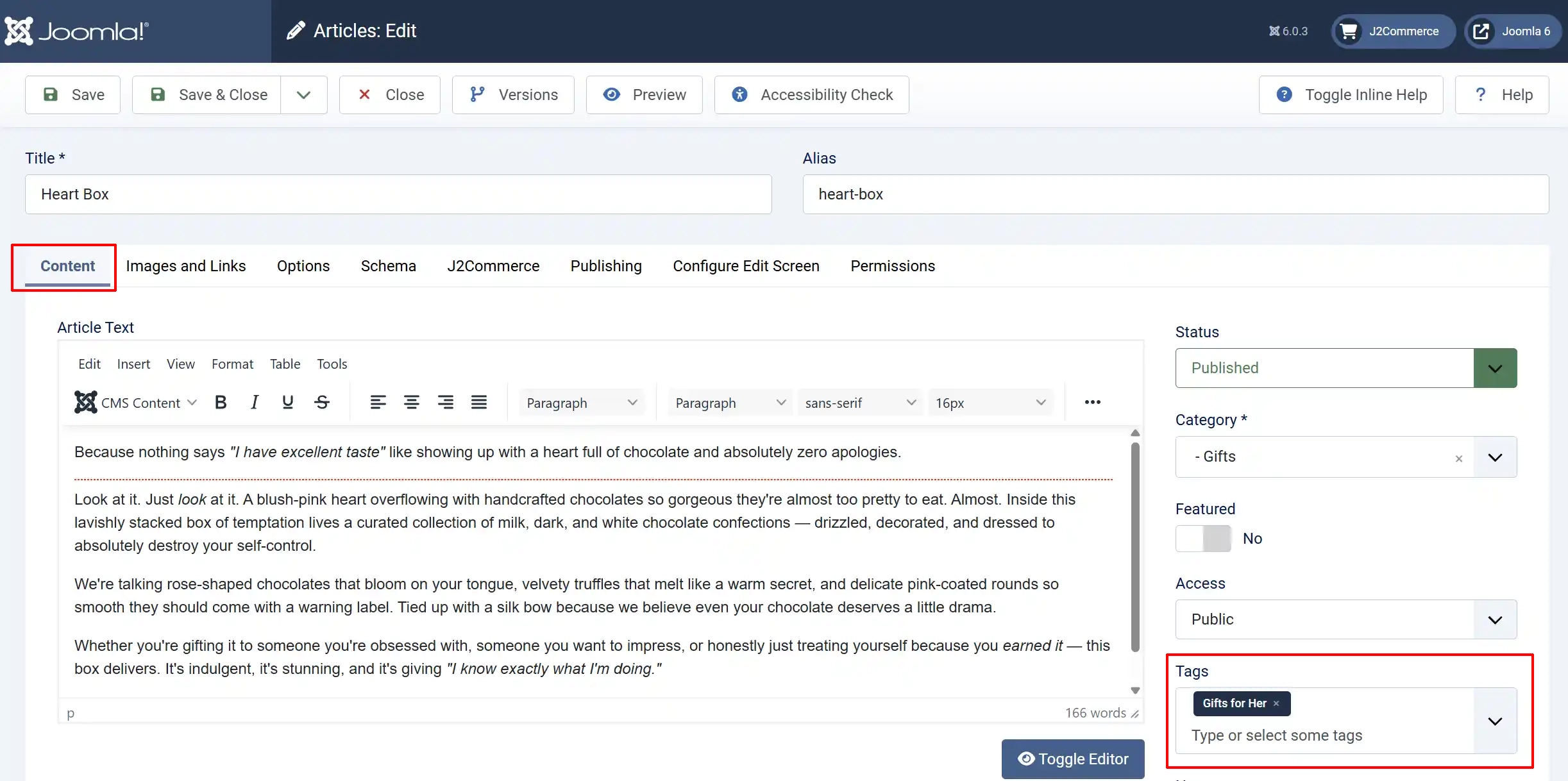
Task: Expand the Category dropdown arrow
Action: (x=1495, y=457)
